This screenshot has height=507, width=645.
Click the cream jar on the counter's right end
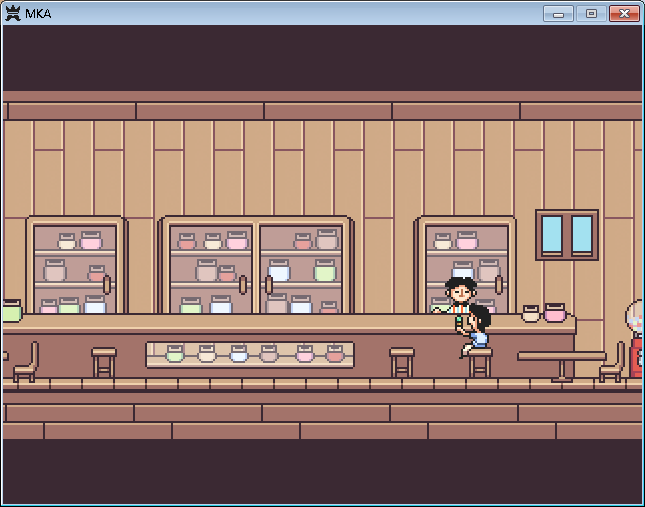point(531,314)
